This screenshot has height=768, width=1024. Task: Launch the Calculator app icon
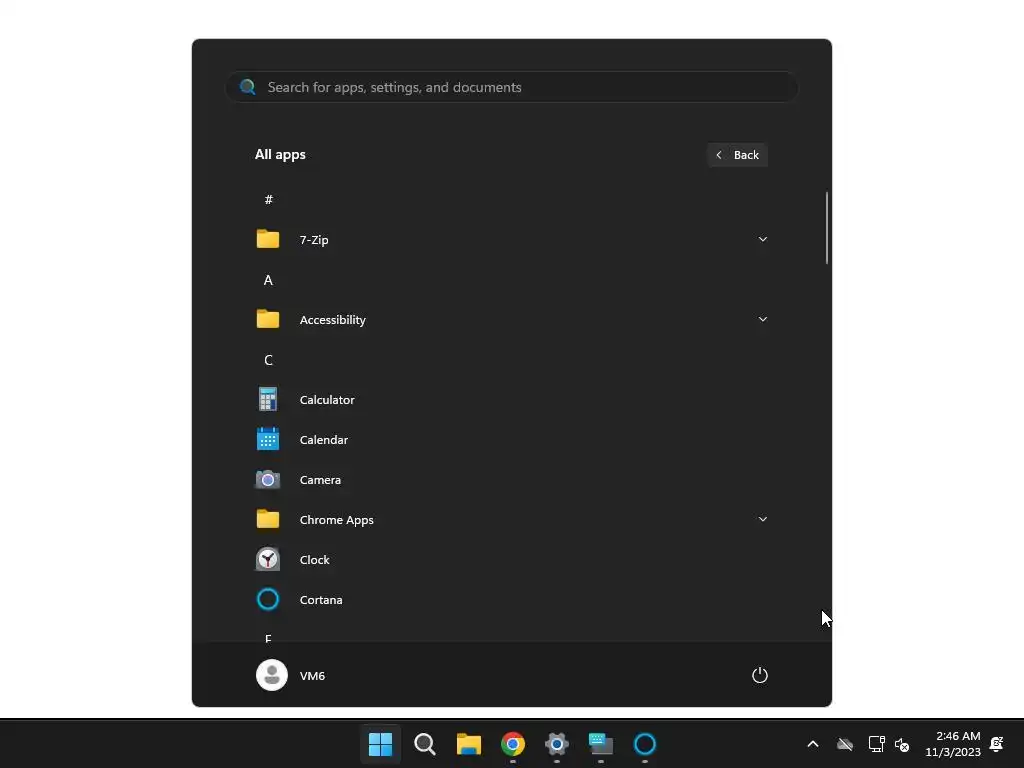click(268, 399)
